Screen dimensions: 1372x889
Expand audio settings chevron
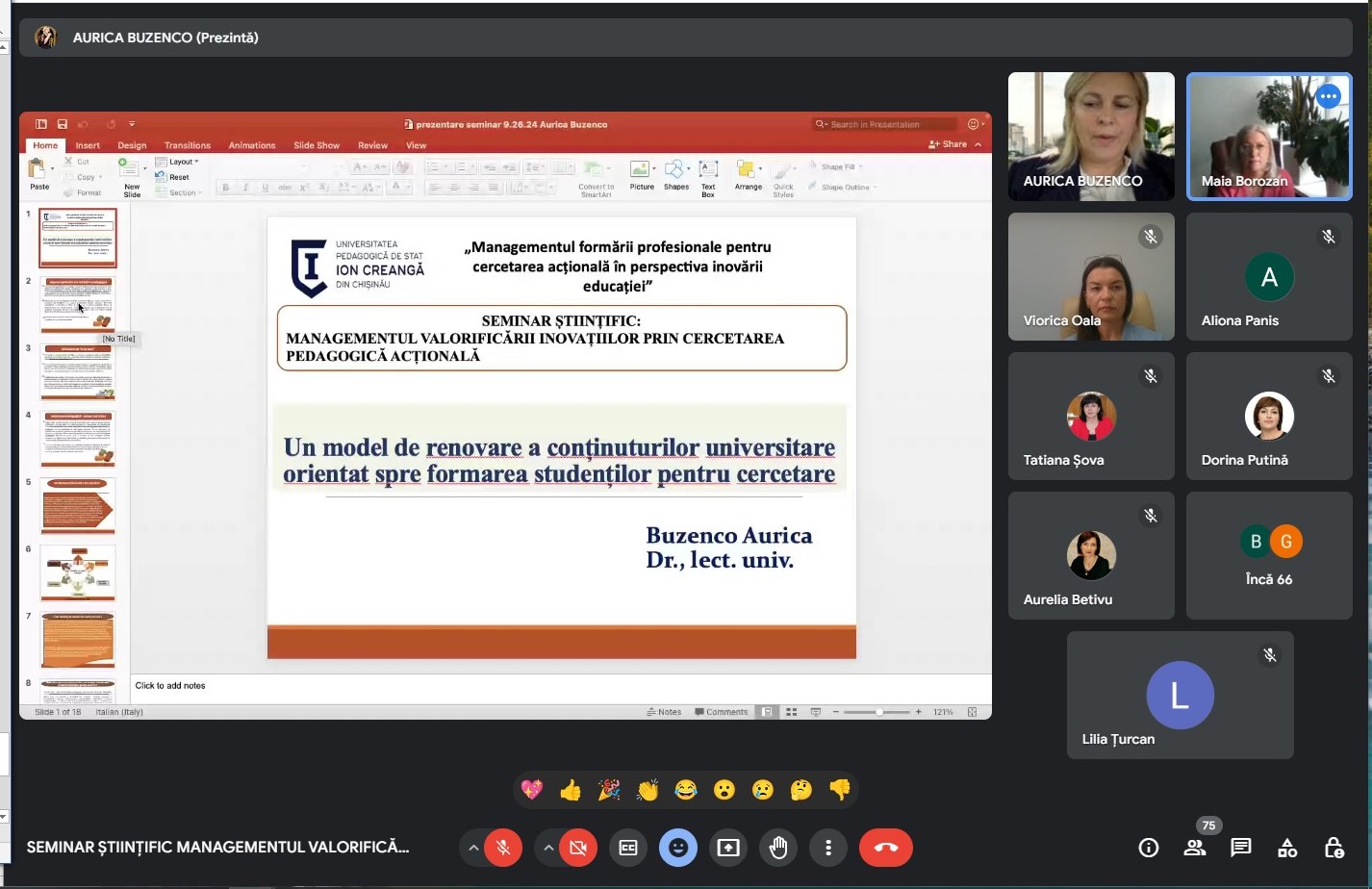[473, 848]
